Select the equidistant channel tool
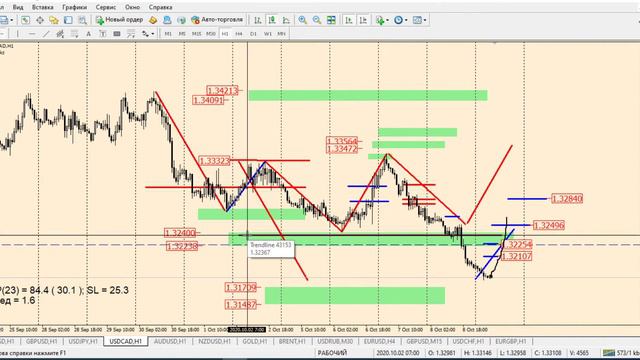Image resolution: width=640 pixels, height=360 pixels. point(60,34)
